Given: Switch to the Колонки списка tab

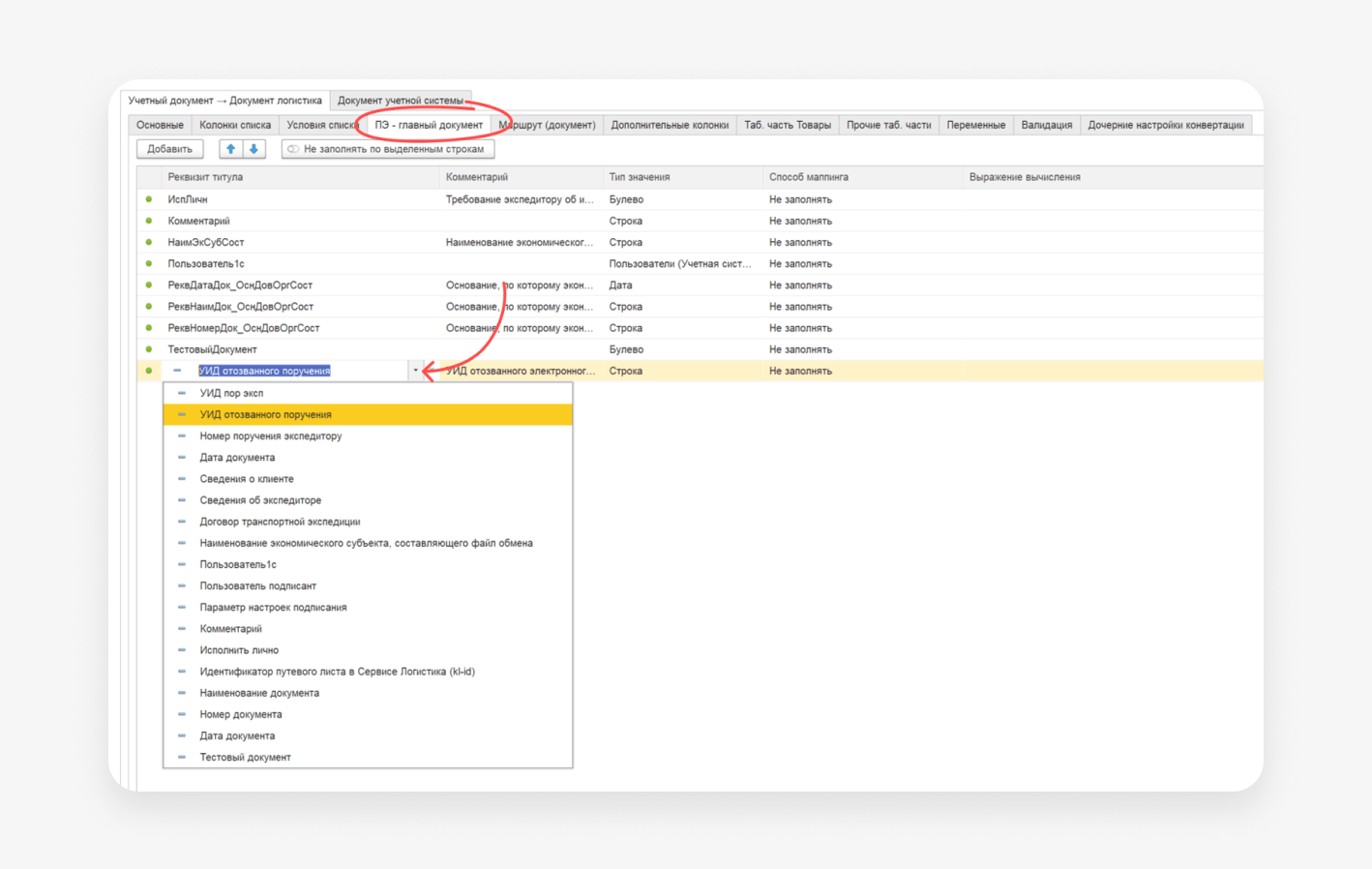Looking at the screenshot, I should coord(235,125).
